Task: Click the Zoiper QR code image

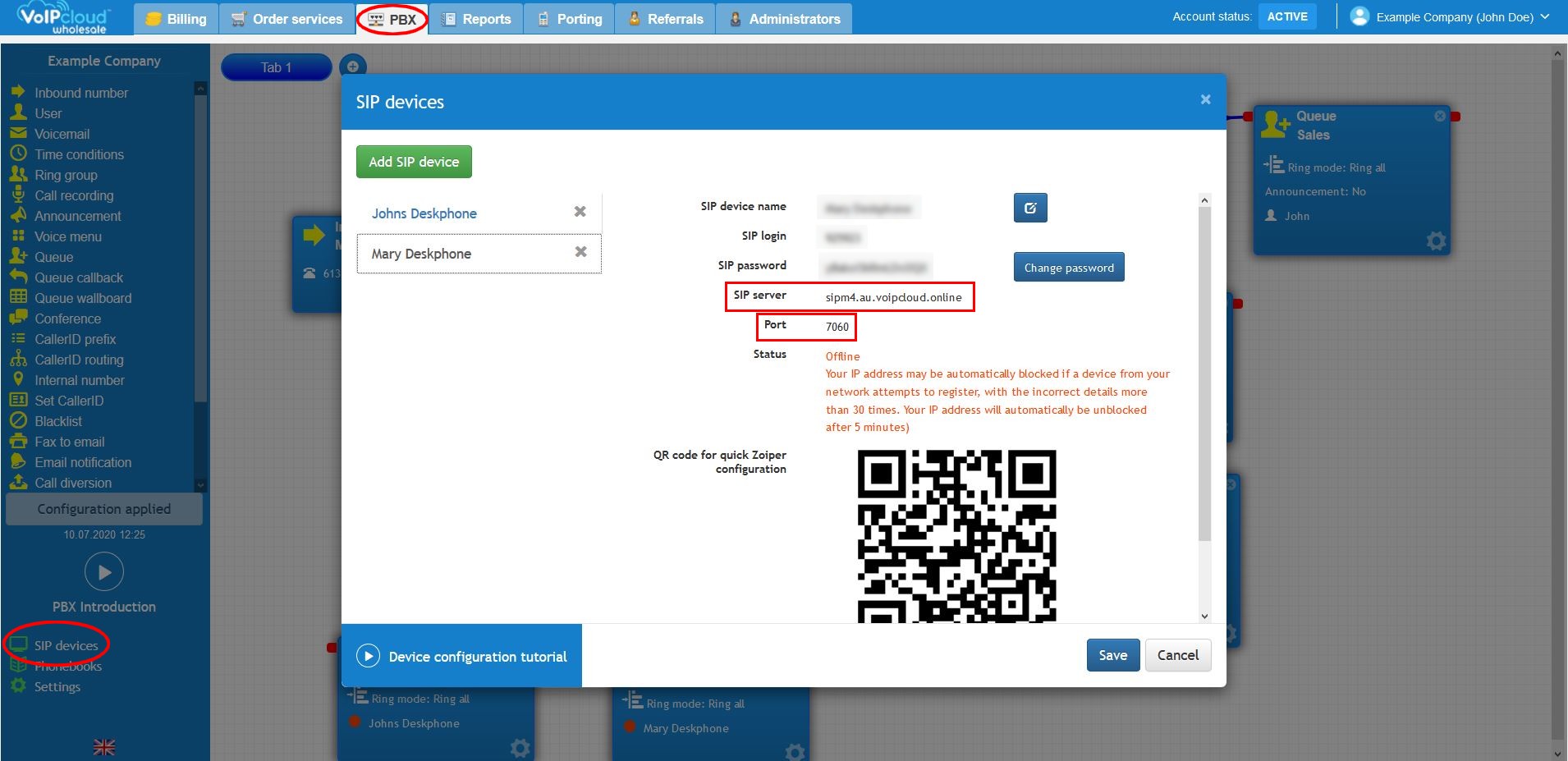Action: [x=956, y=535]
